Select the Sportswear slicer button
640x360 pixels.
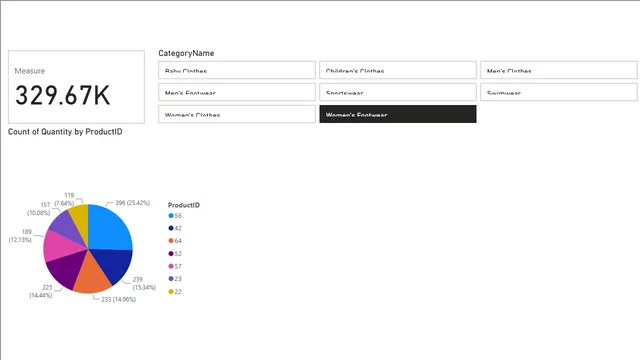pos(398,92)
